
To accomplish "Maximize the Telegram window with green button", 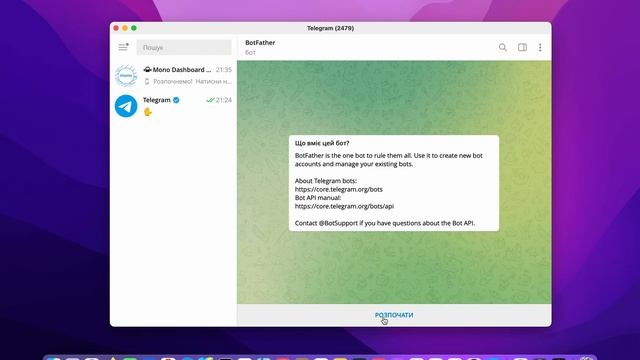I will pyautogui.click(x=134, y=28).
